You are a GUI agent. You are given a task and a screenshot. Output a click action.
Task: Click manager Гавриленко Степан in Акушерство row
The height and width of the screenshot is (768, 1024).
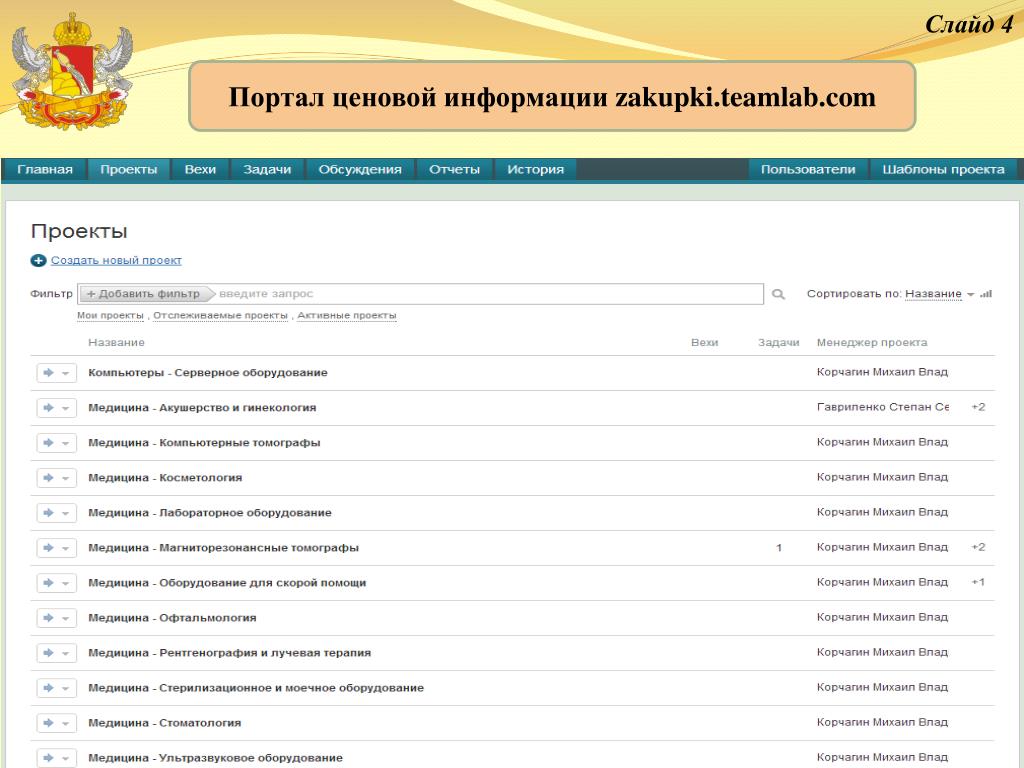[882, 407]
